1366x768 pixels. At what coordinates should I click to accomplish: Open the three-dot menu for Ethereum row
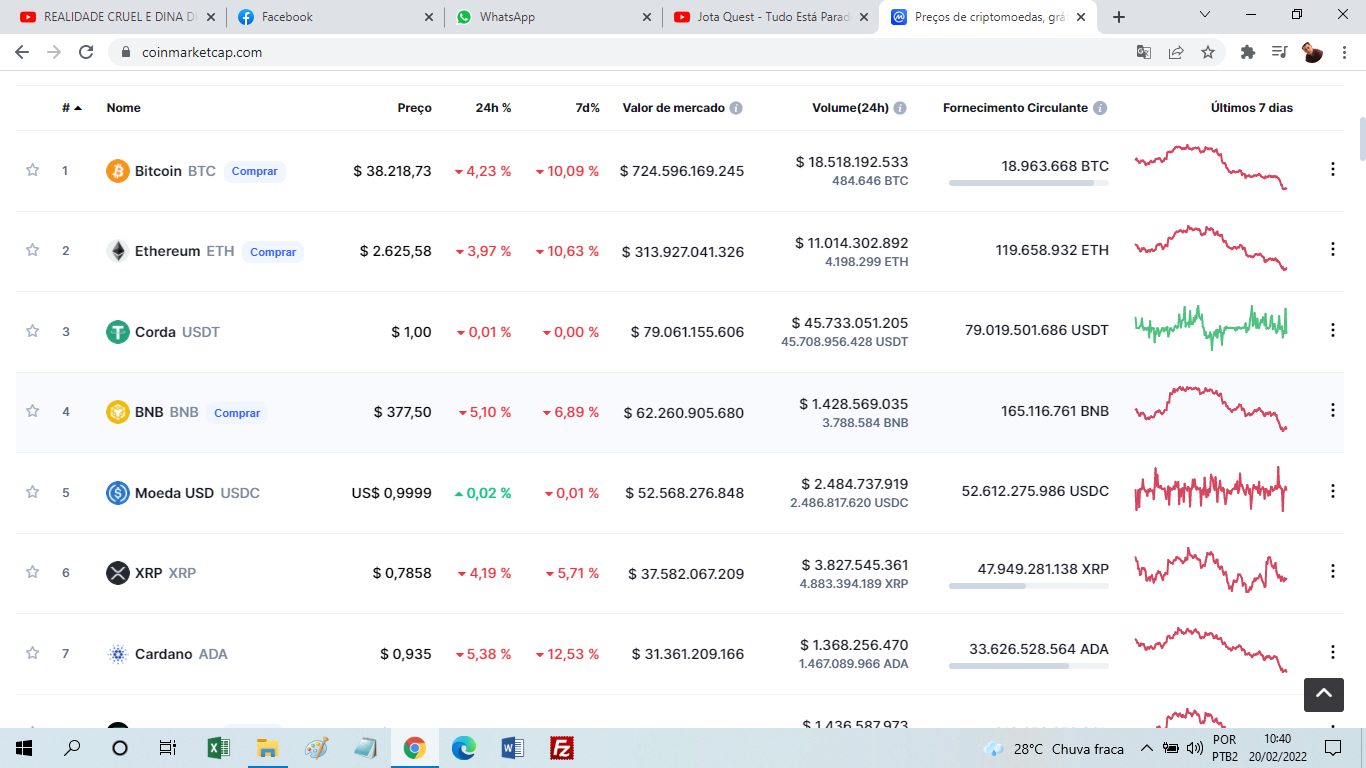tap(1332, 250)
